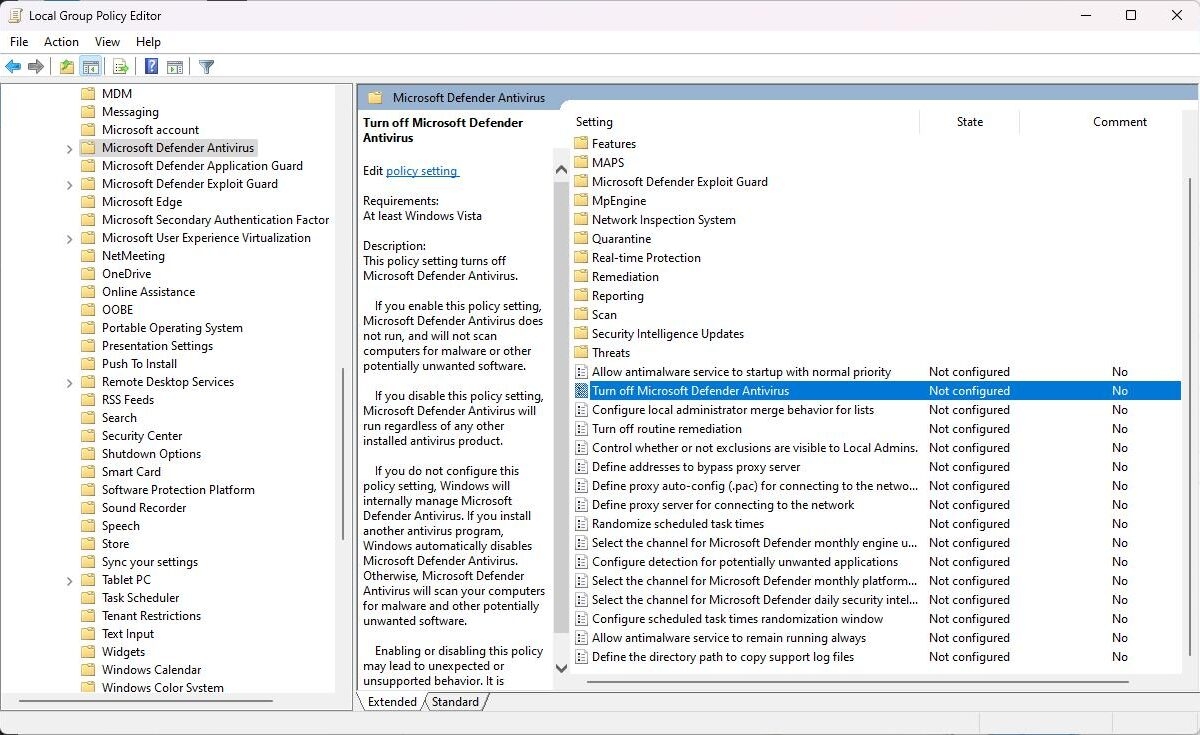
Task: Click policy icon beside Define addresses to bypass proxy
Action: [x=582, y=467]
